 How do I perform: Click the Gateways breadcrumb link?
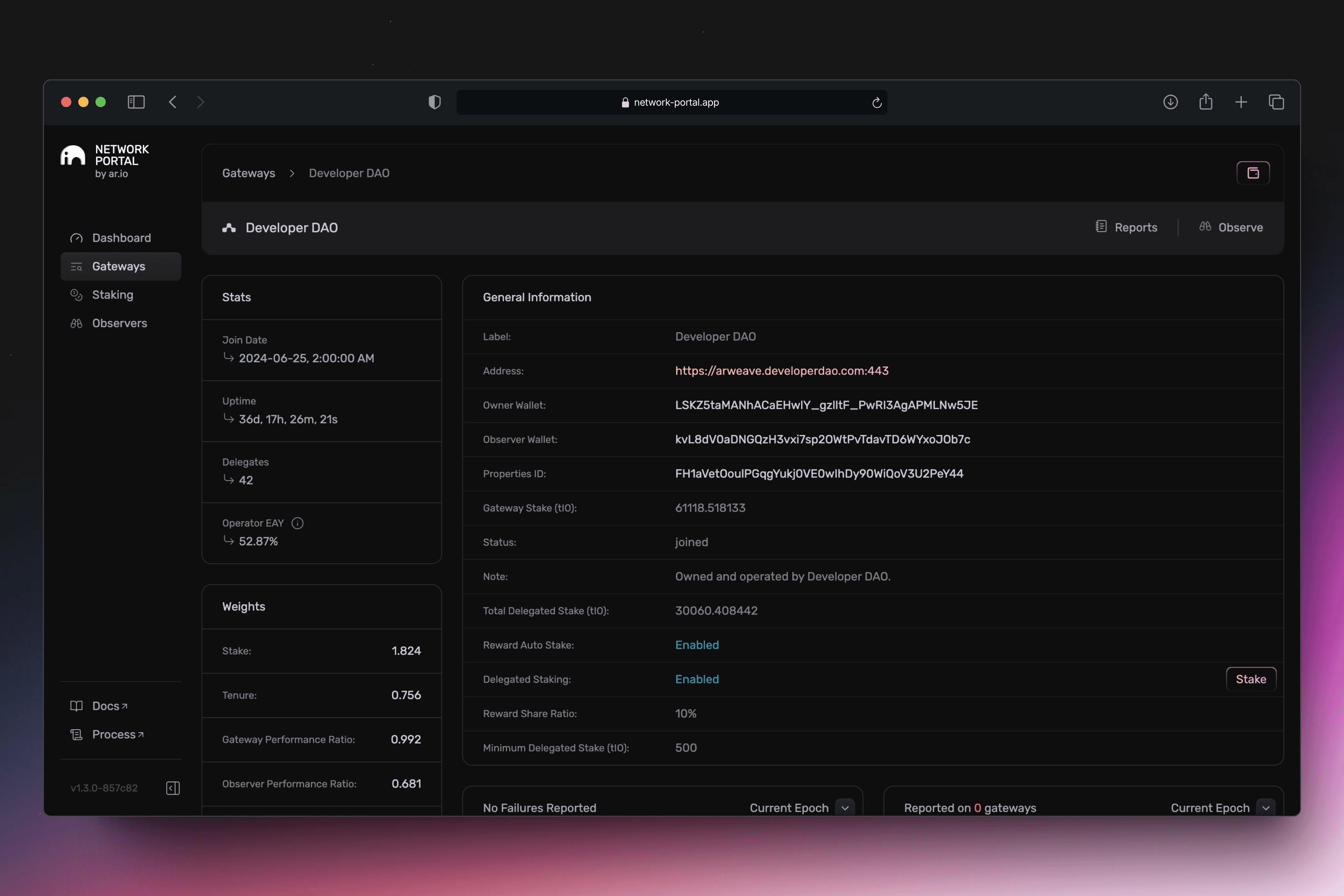click(x=248, y=173)
